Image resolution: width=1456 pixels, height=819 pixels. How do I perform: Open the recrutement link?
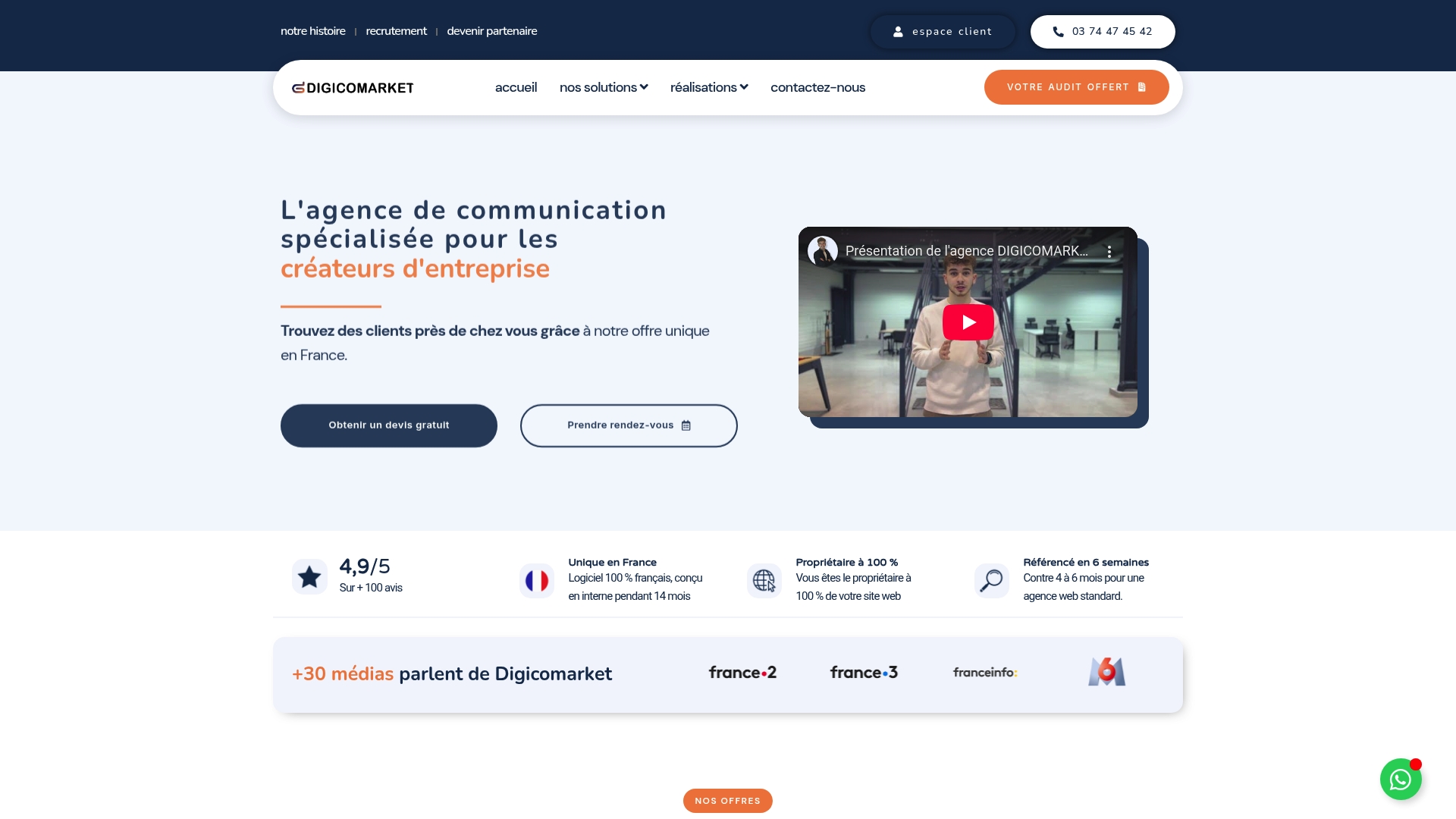click(396, 31)
